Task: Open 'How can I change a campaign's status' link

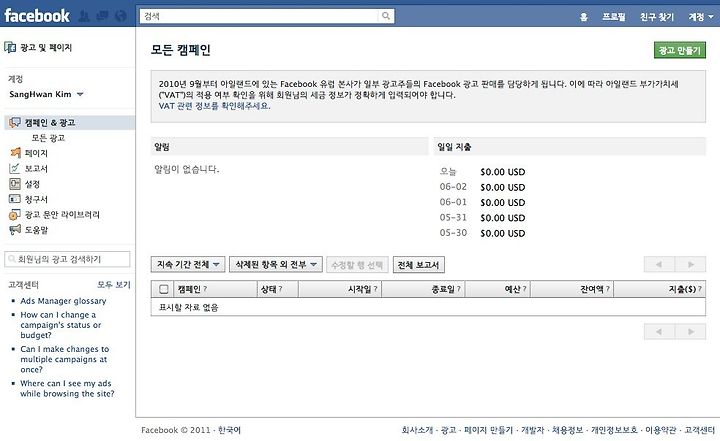Action: (61, 325)
